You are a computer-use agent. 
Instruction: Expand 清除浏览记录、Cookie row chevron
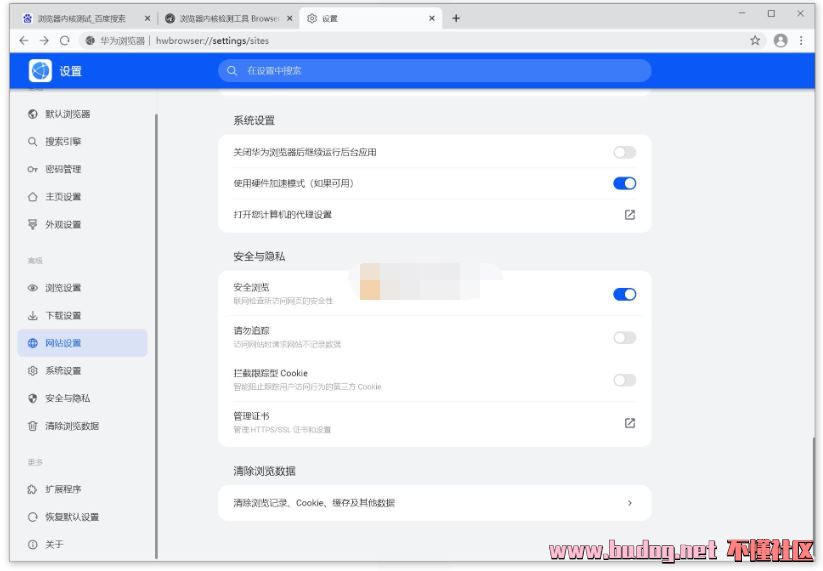tap(630, 503)
